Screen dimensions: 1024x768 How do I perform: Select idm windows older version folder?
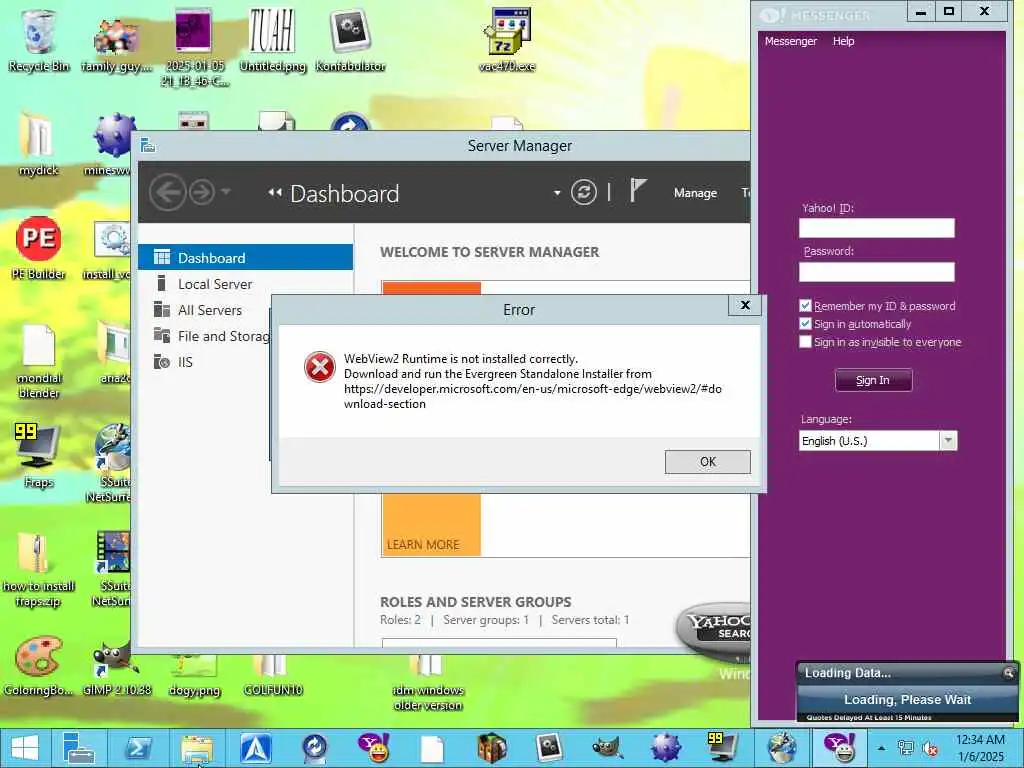428,683
